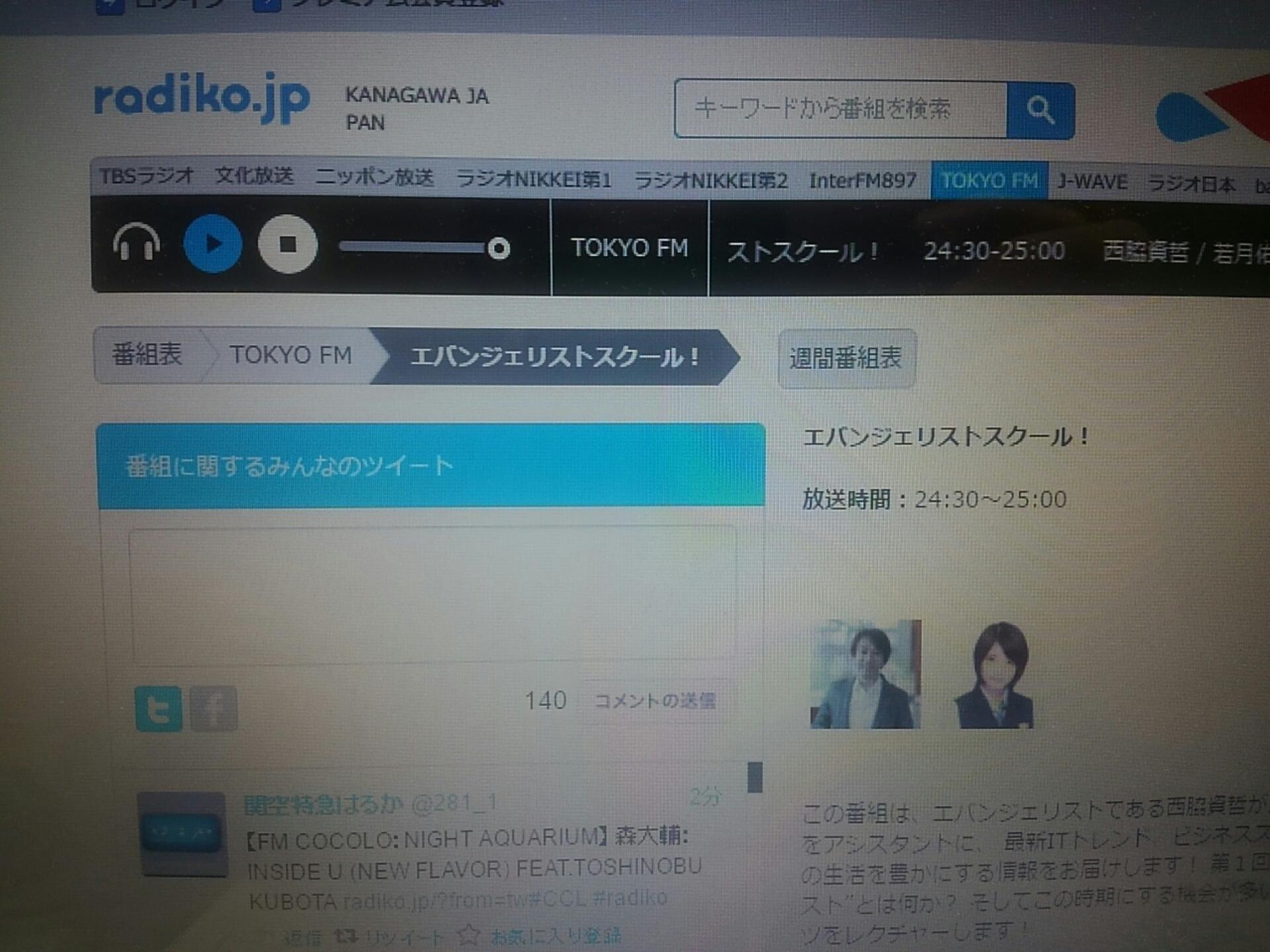The height and width of the screenshot is (952, 1270).
Task: Click the headphones icon in player
Action: pos(136,243)
